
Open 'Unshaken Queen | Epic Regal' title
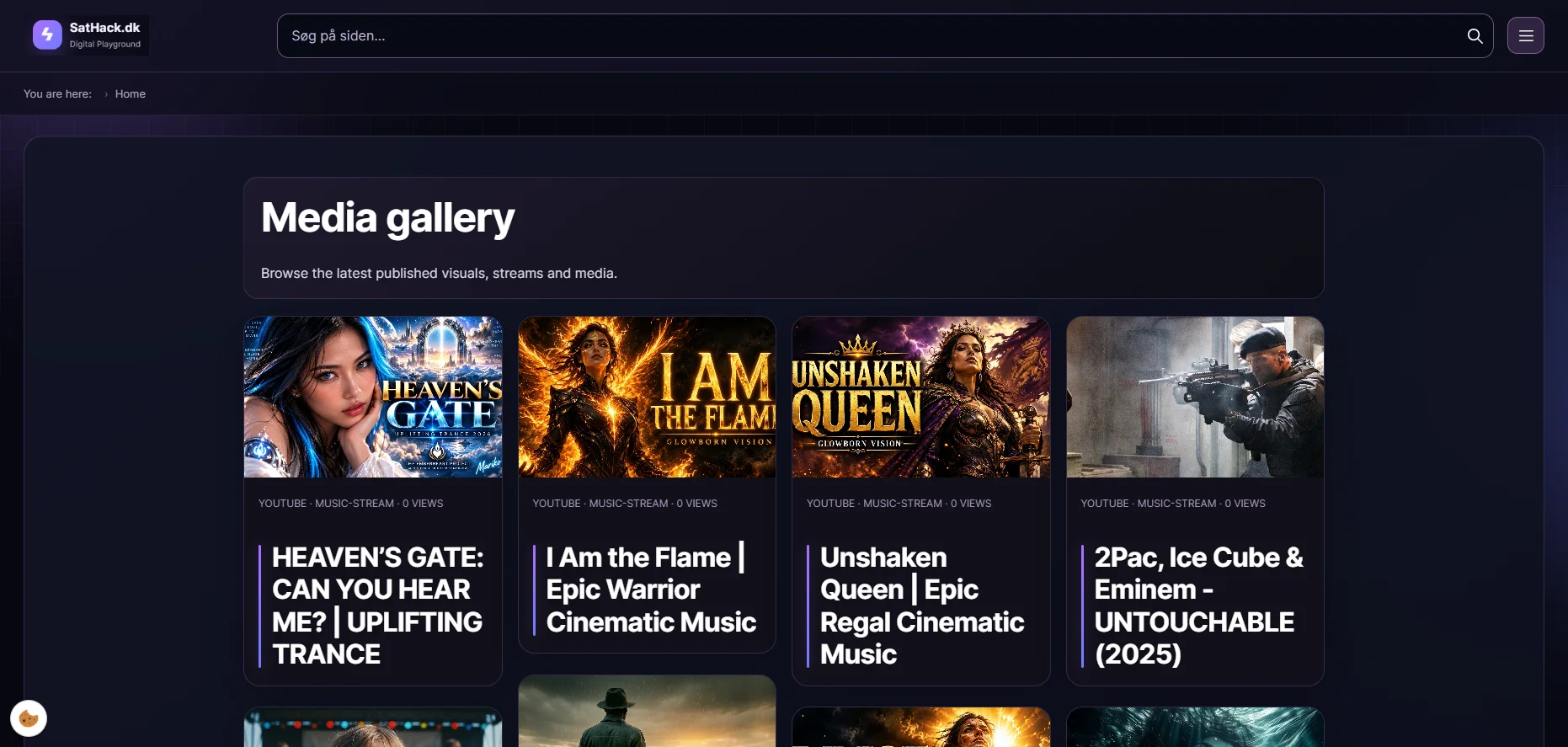[922, 606]
